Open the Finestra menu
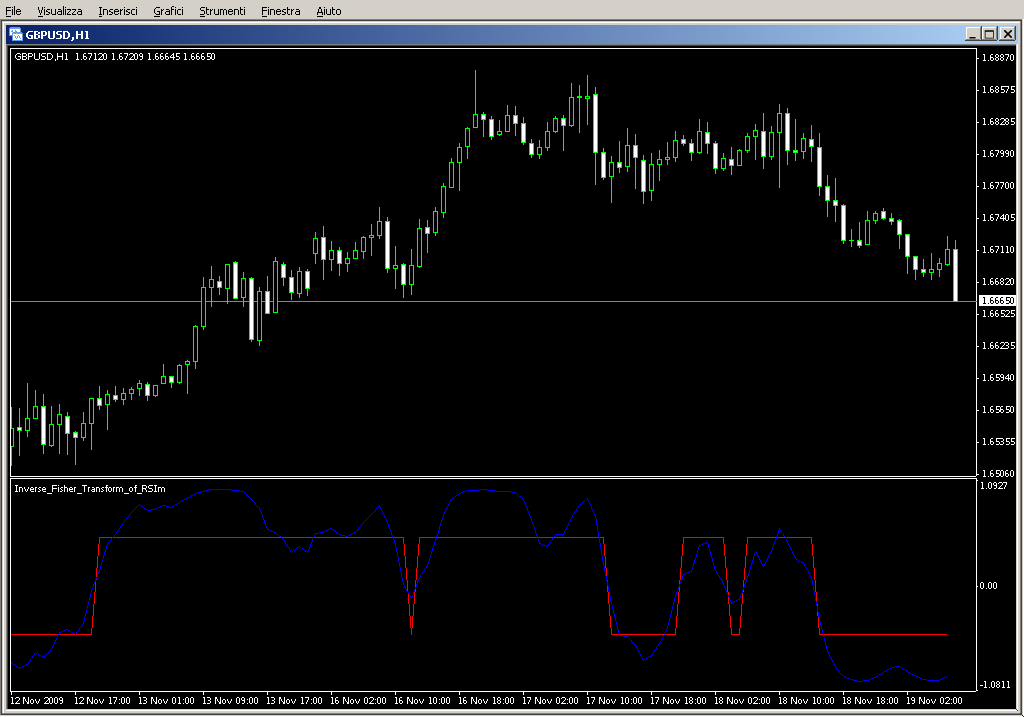 click(280, 11)
